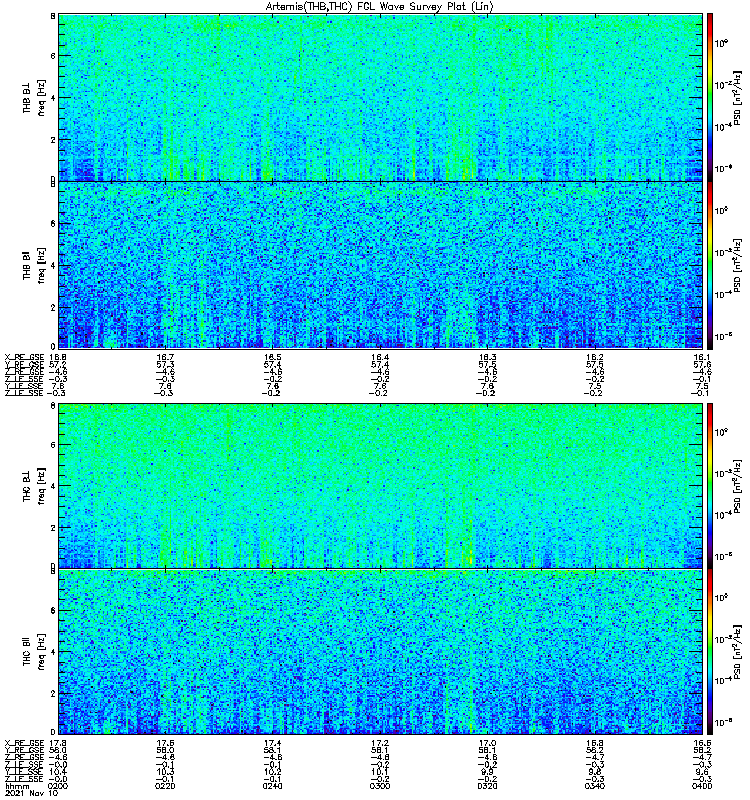Click the '0220' time axis label
The image size is (750, 800).
(x=165, y=786)
